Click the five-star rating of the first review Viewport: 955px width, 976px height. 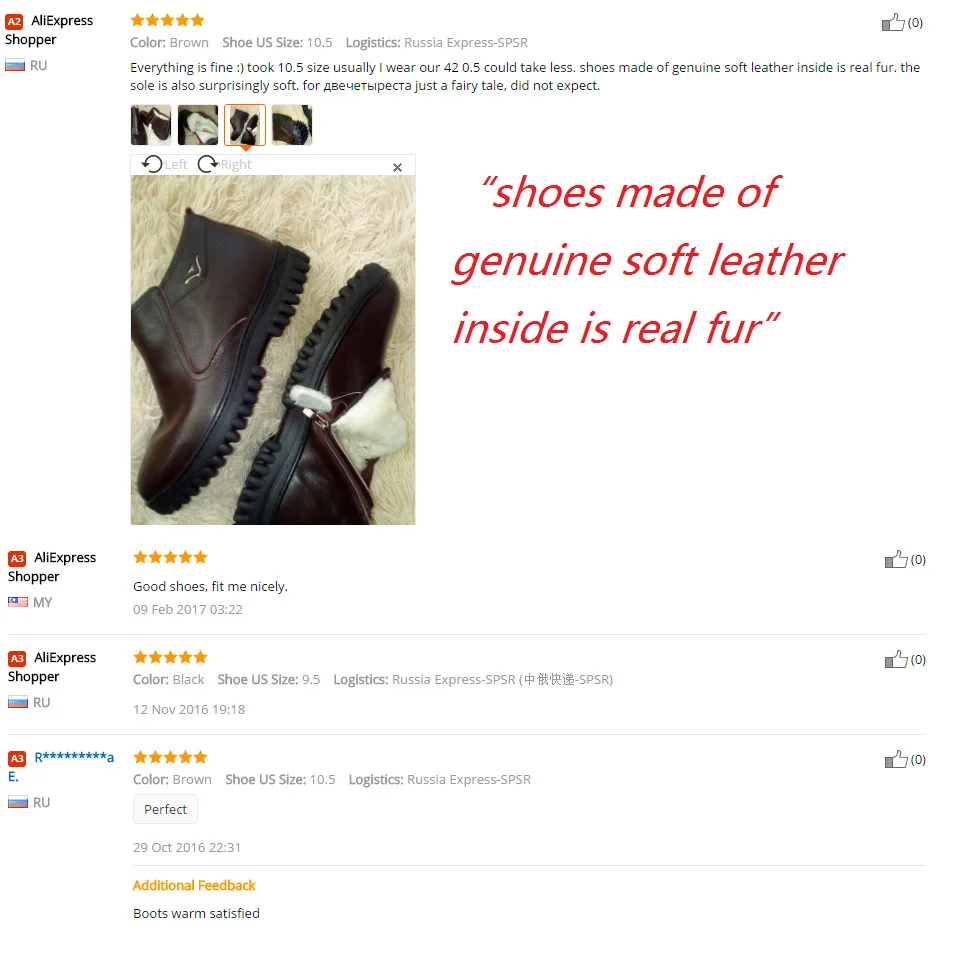point(167,21)
